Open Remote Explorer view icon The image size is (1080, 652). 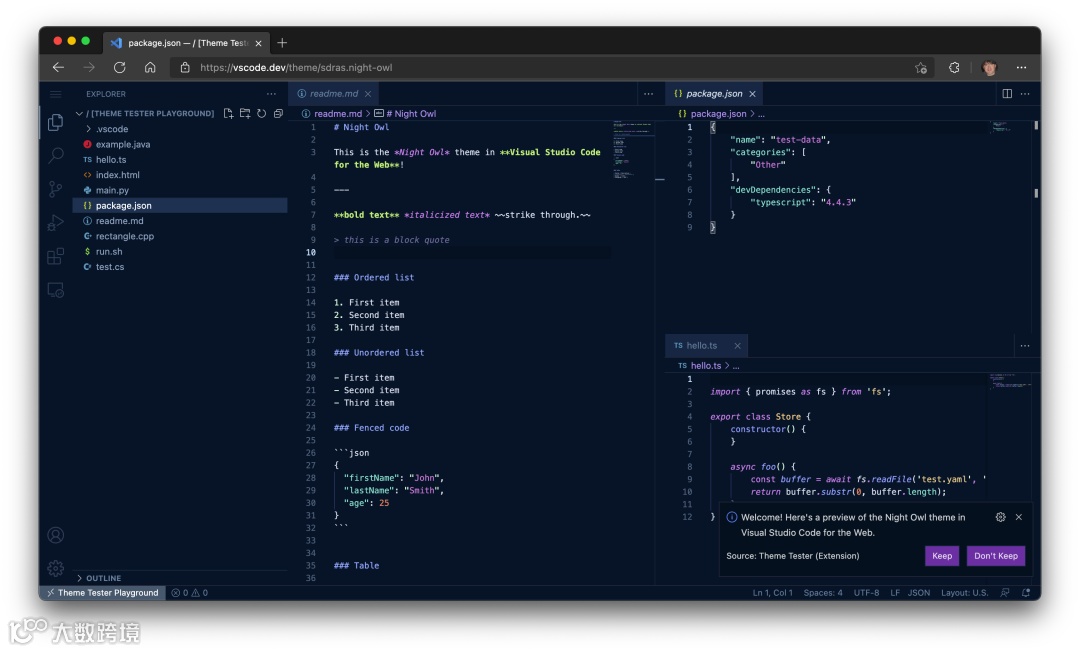(56, 290)
